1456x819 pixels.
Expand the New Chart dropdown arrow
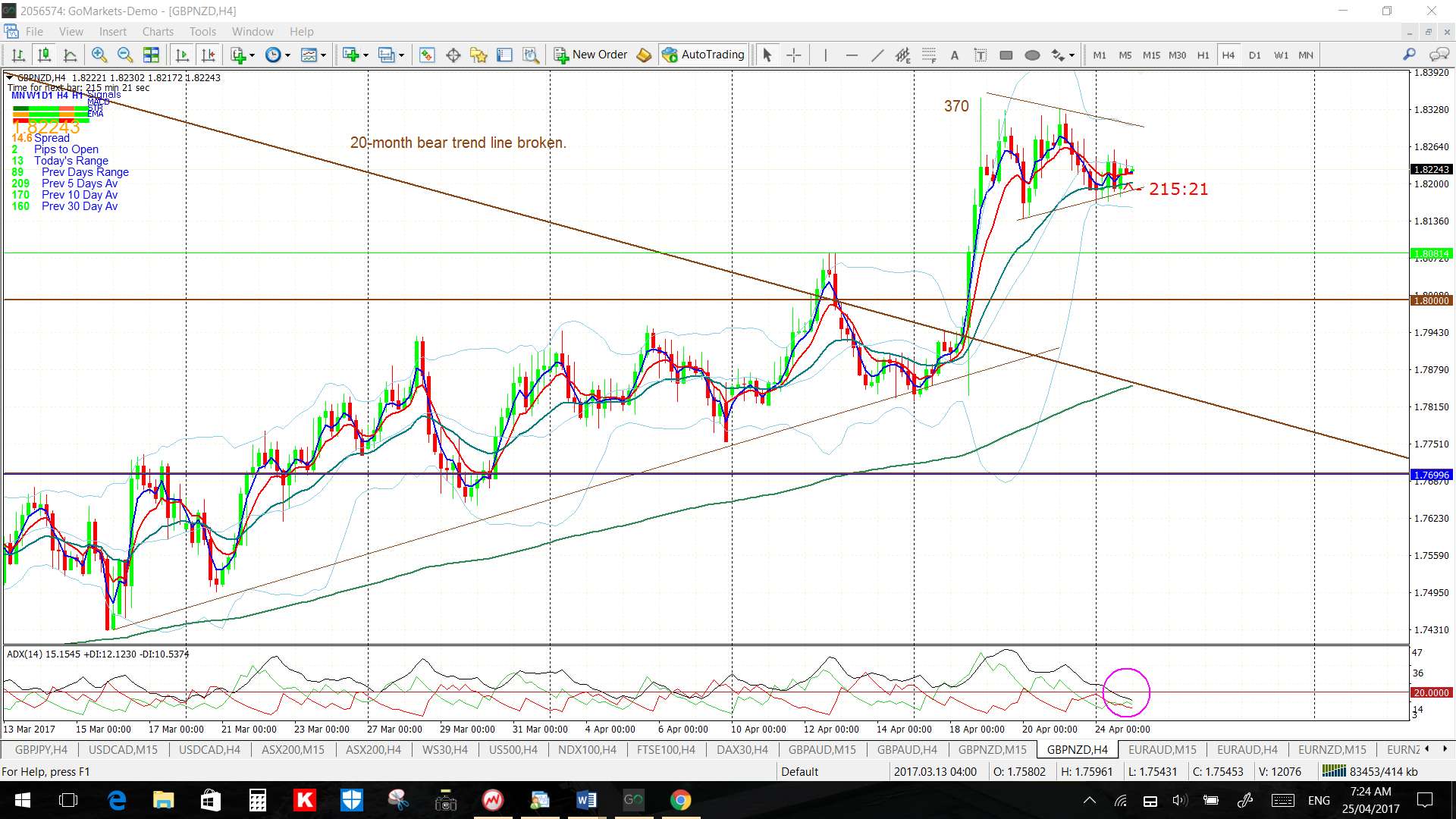pyautogui.click(x=366, y=55)
